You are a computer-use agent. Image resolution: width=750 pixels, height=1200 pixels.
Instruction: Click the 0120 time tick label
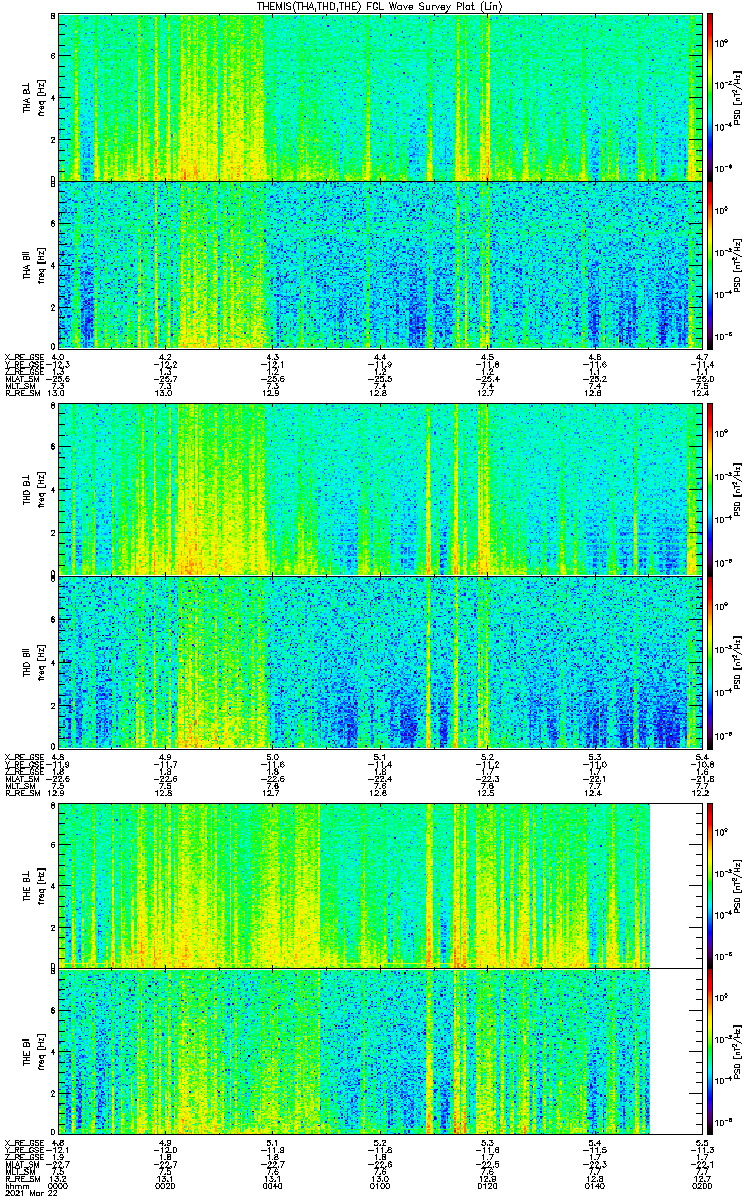tap(487, 1185)
